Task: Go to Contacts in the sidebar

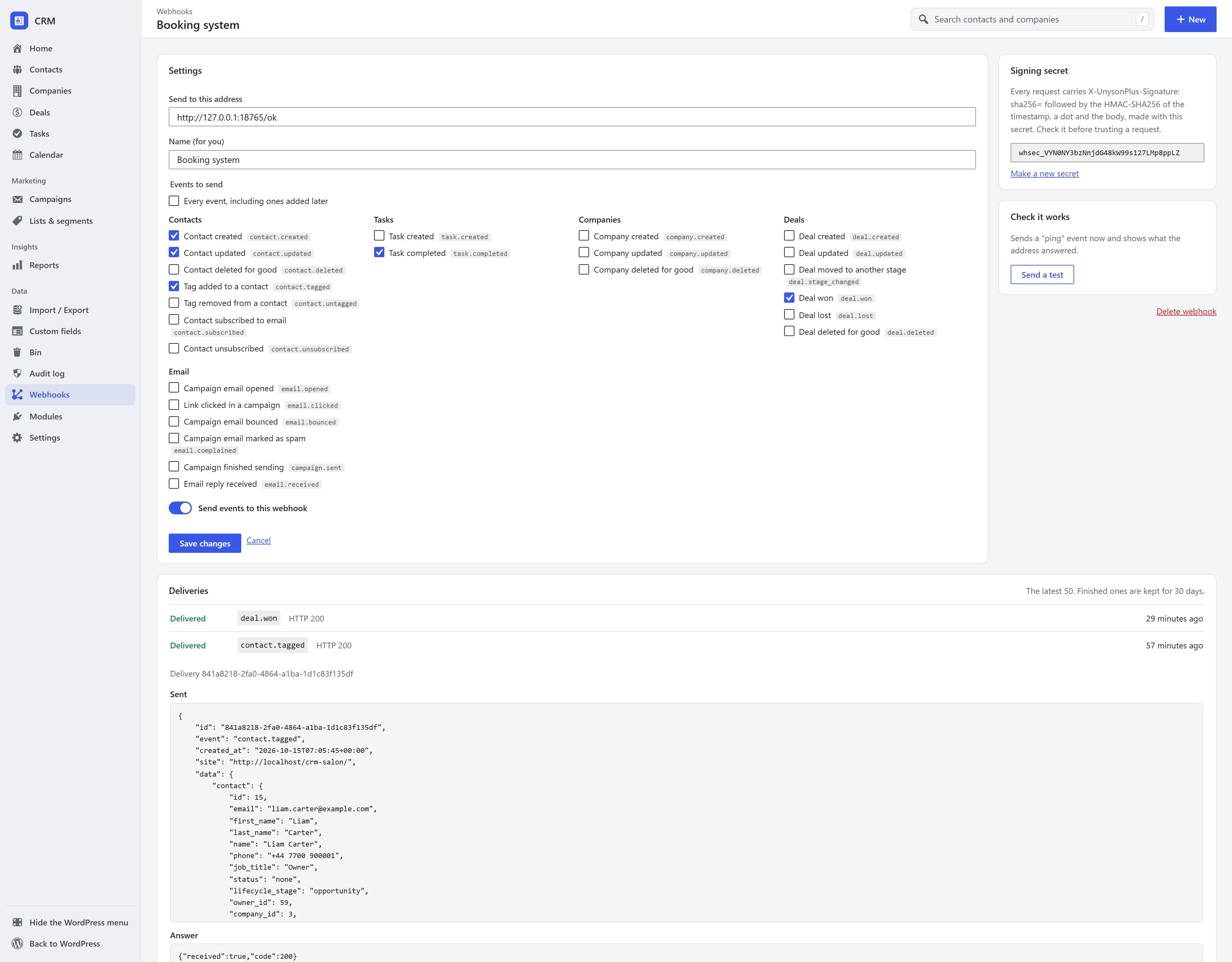Action: 70,69
